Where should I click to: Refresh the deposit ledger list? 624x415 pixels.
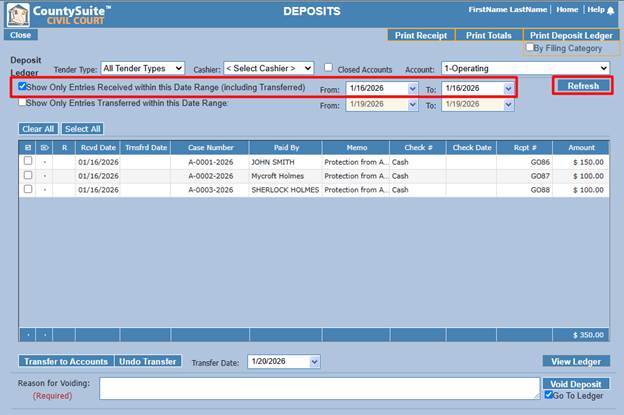coord(583,86)
